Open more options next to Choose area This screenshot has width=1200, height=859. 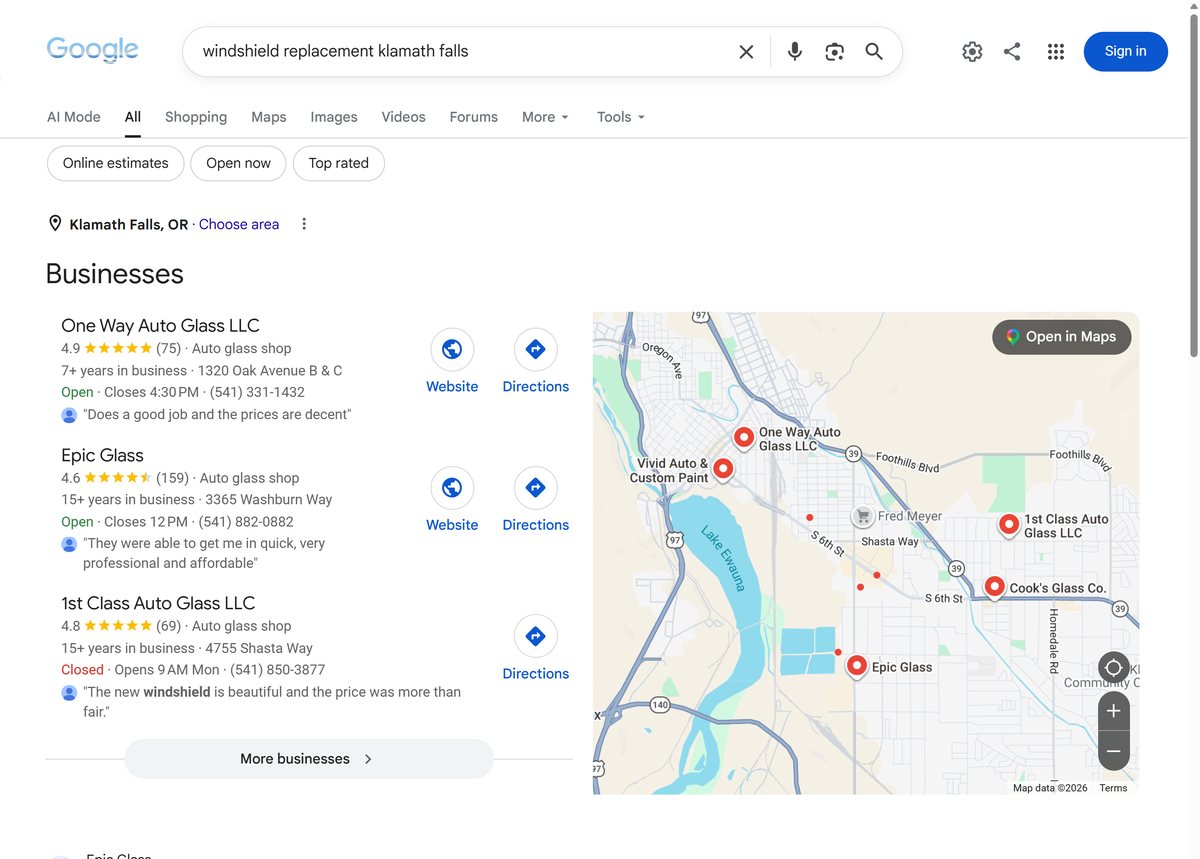[304, 224]
